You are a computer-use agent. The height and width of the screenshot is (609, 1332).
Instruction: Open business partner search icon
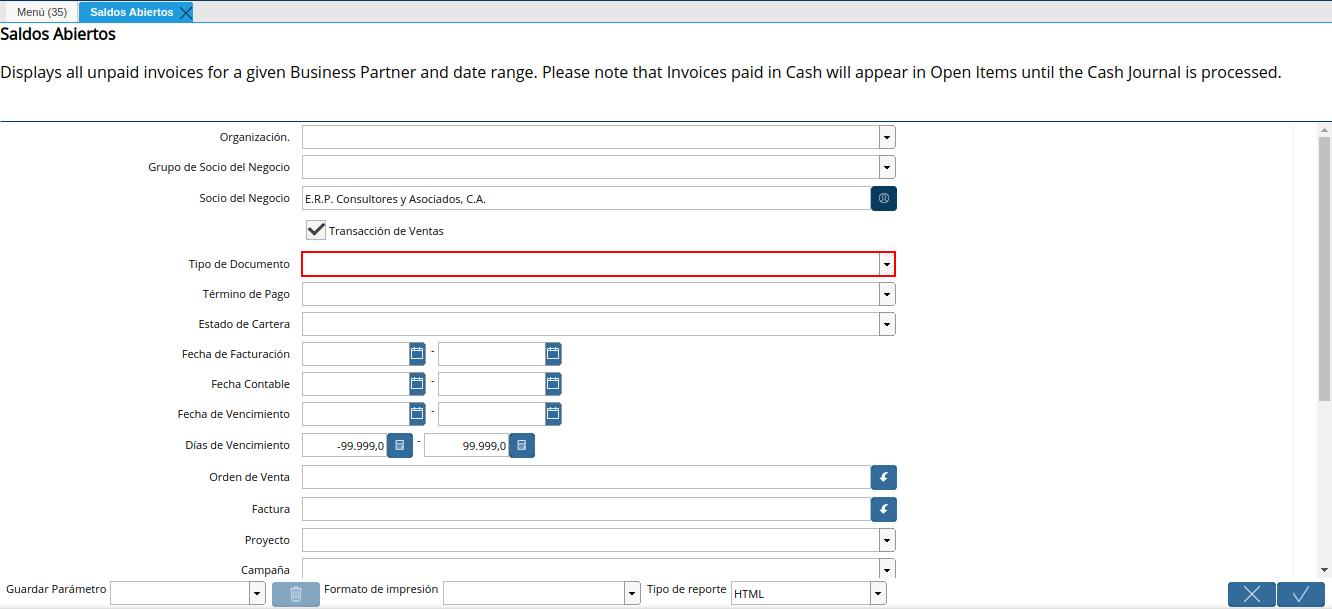point(884,198)
